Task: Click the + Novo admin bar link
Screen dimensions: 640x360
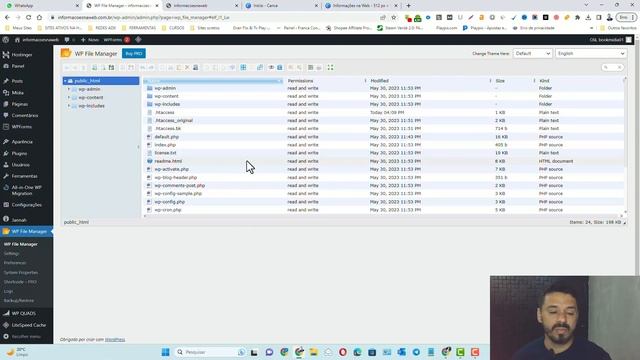Action: (x=90, y=40)
